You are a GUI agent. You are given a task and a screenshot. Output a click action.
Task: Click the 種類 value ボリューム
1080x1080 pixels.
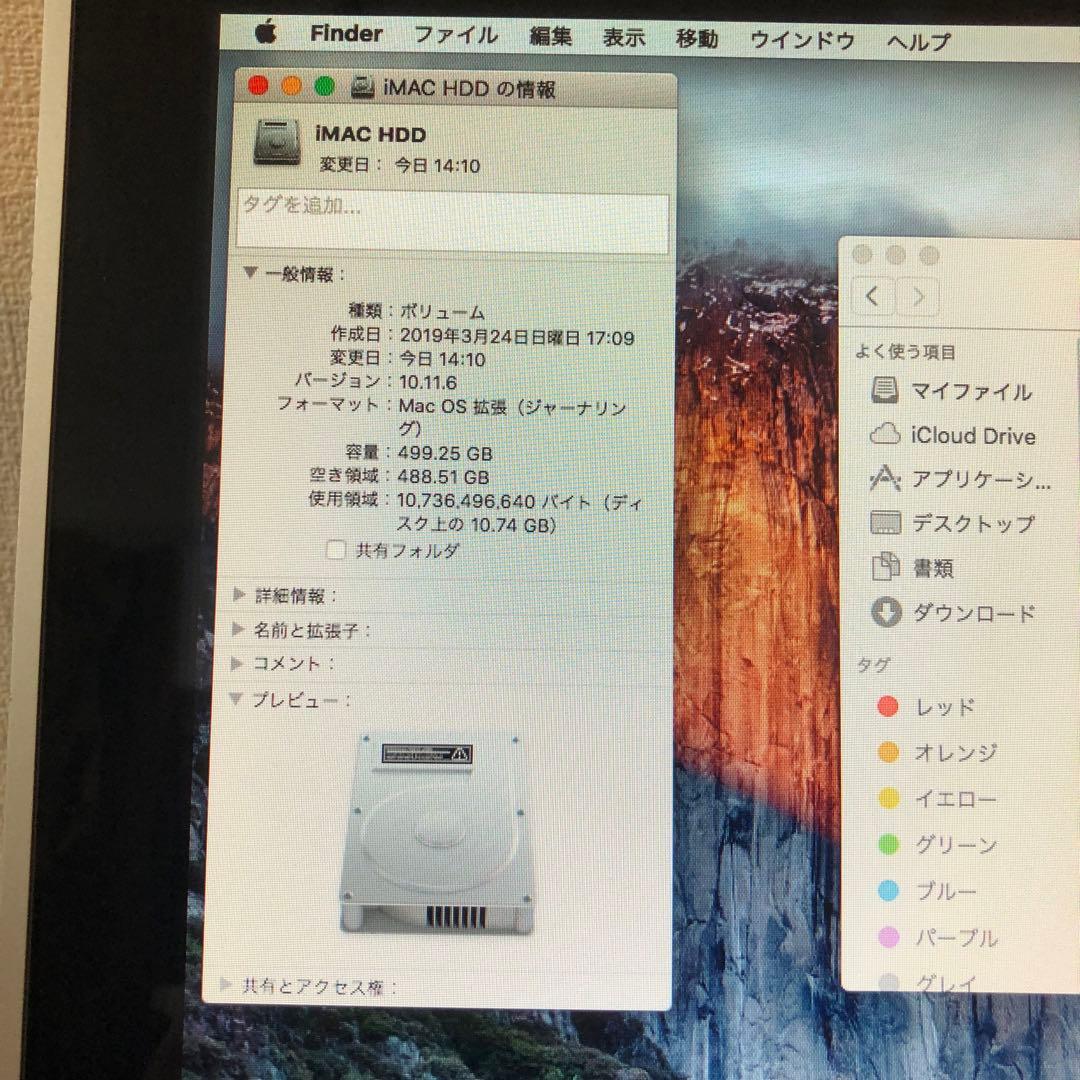tap(442, 312)
